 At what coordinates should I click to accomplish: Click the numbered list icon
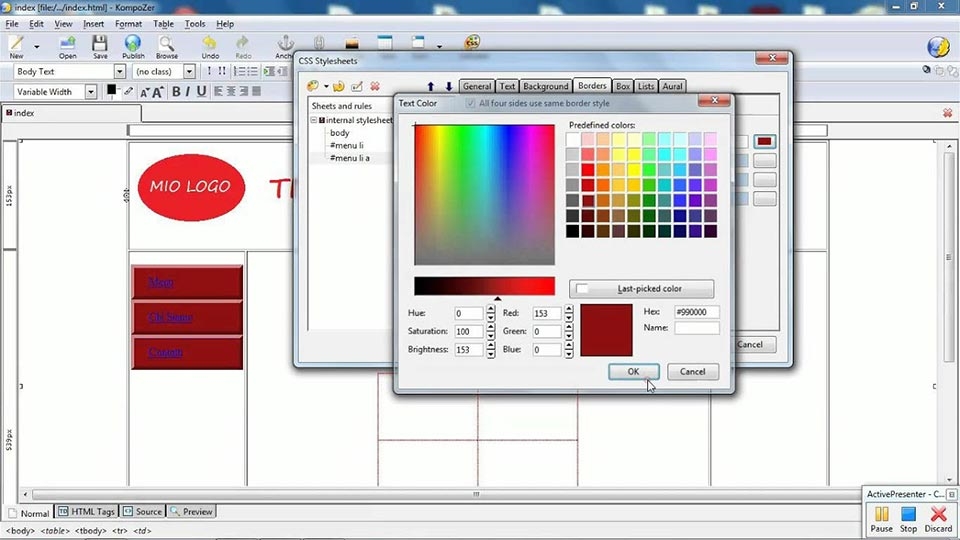pos(239,72)
